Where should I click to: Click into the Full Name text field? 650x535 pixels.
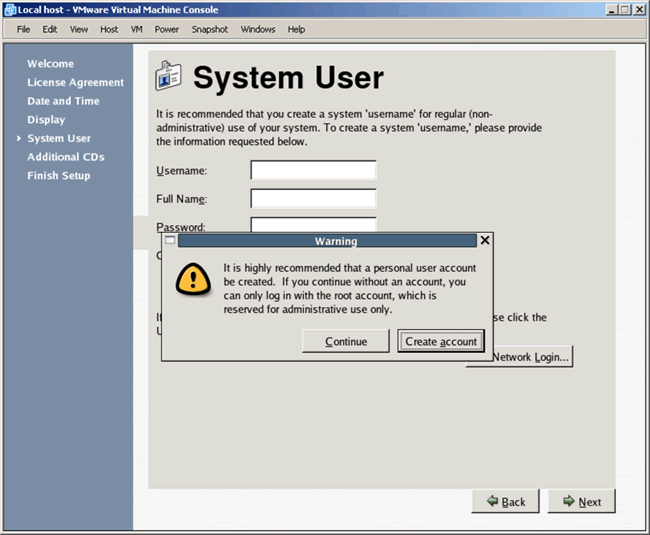313,199
